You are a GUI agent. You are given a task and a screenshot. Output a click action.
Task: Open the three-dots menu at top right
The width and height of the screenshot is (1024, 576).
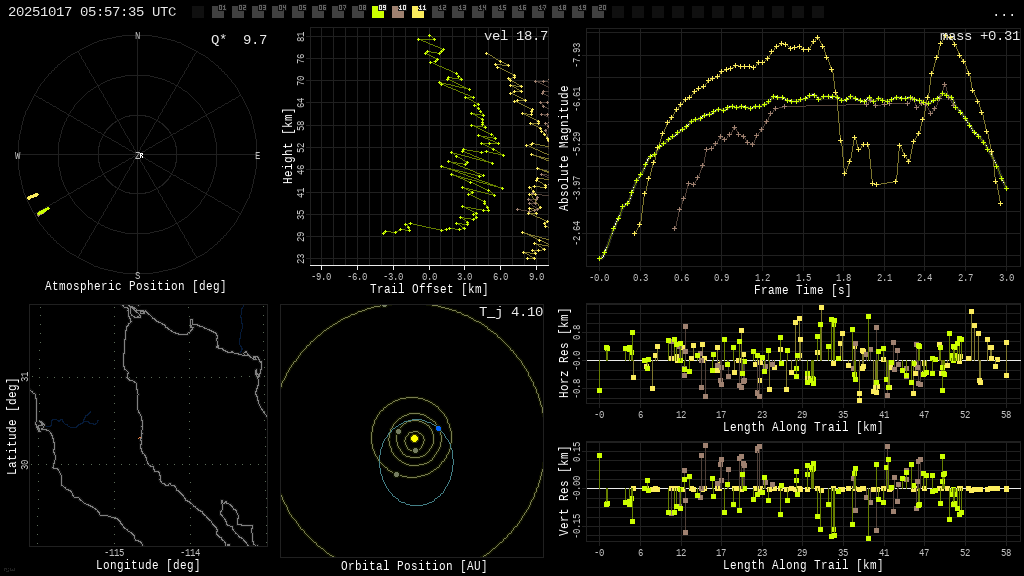pyautogui.click(x=1003, y=13)
